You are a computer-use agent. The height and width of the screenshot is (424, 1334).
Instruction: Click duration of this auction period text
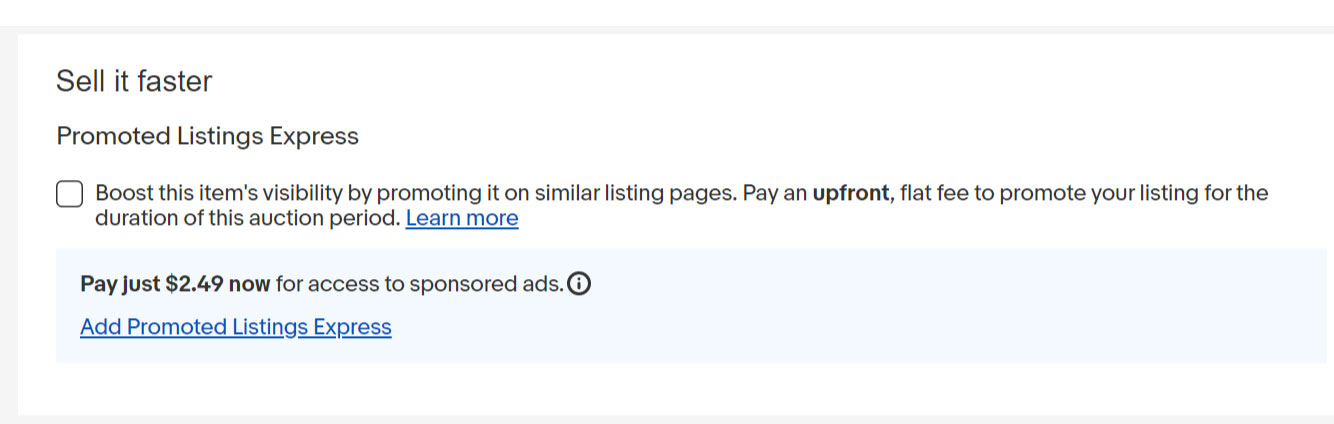click(247, 218)
